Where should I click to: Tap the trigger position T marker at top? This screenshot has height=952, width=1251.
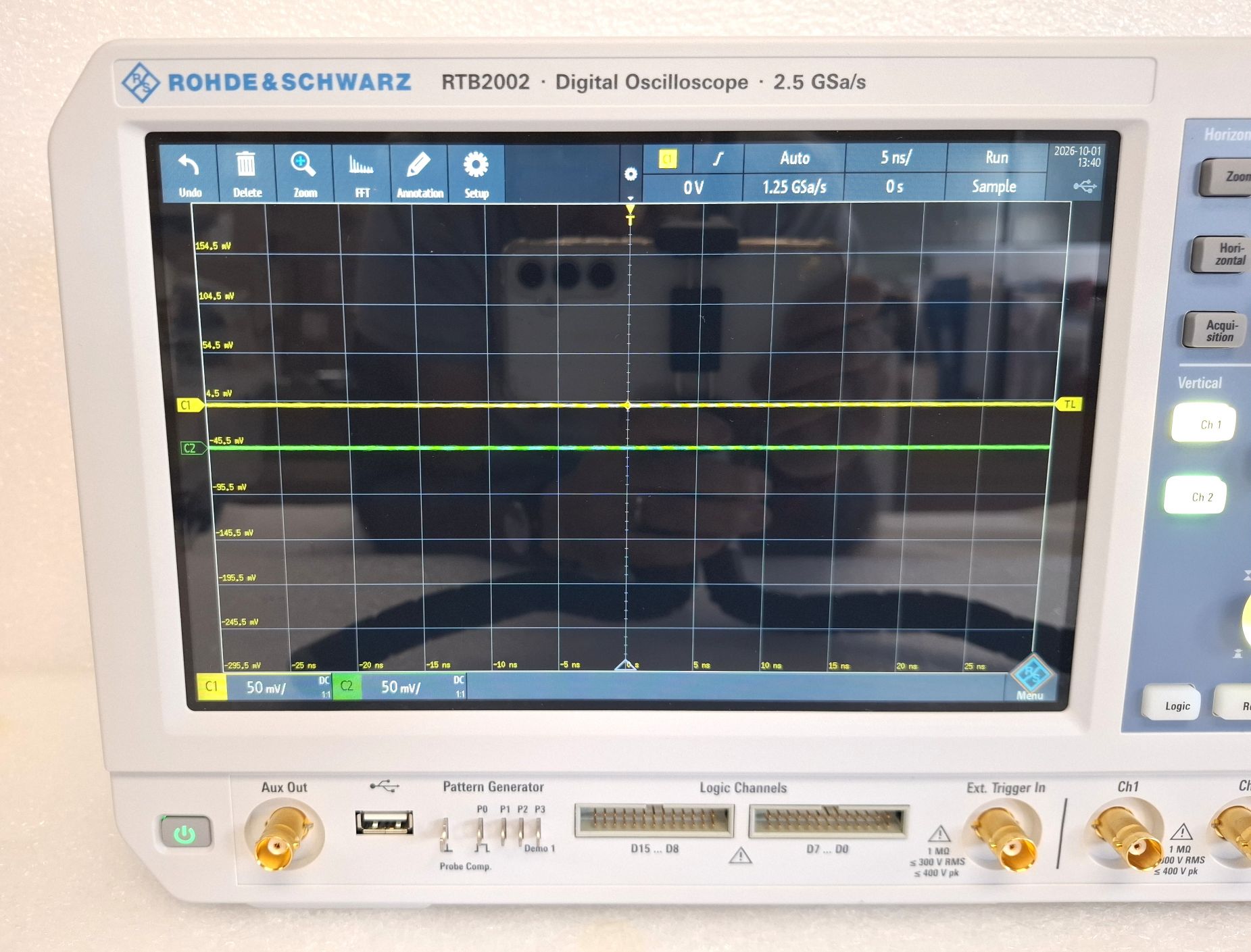coord(630,215)
